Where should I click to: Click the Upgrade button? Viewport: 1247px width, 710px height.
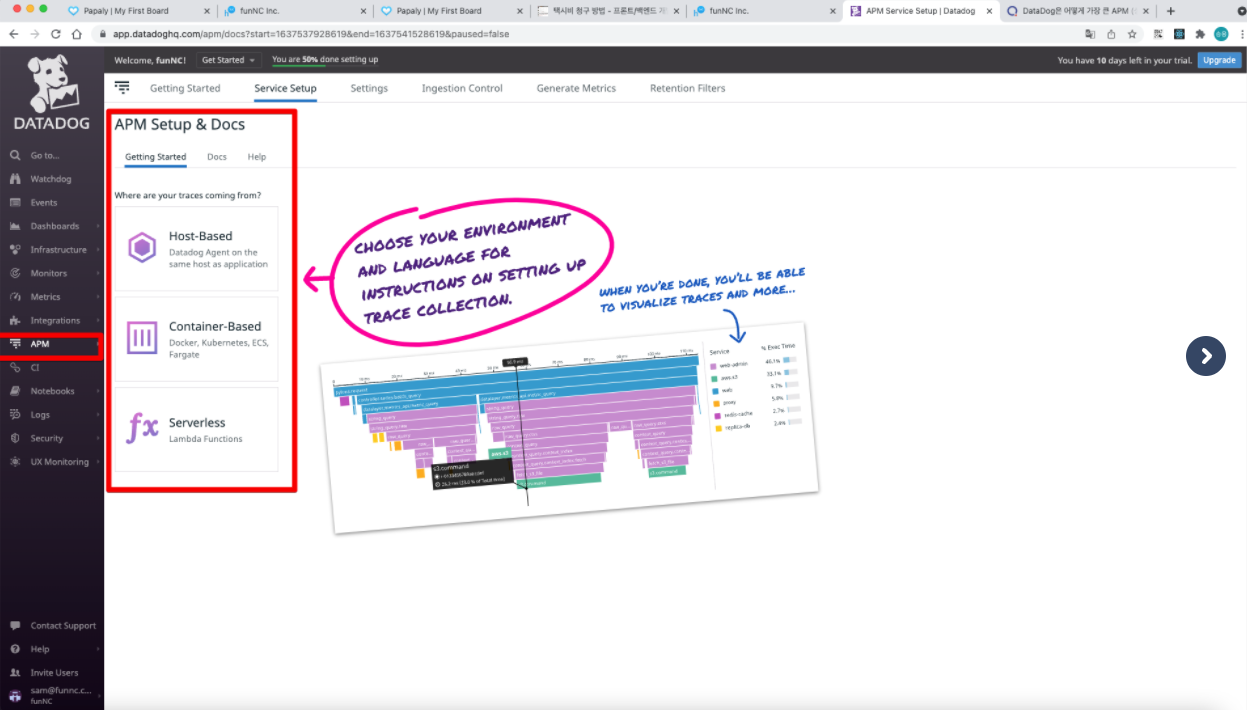point(1219,60)
